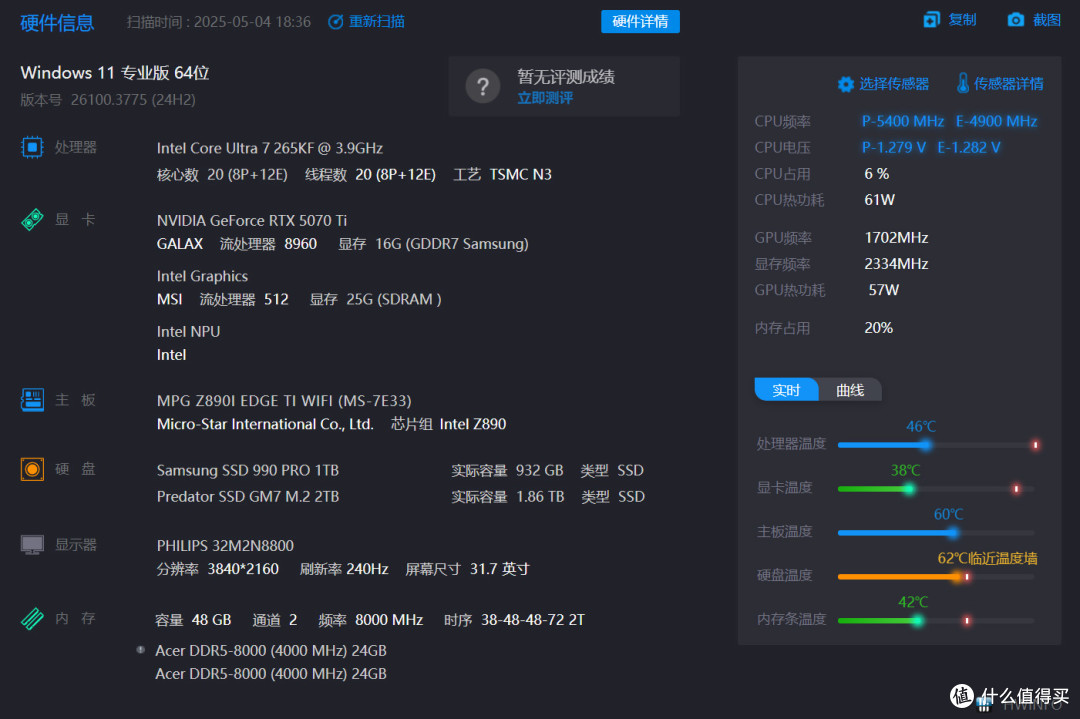
Task: Click 3840*2160 resolution value
Action: (243, 569)
